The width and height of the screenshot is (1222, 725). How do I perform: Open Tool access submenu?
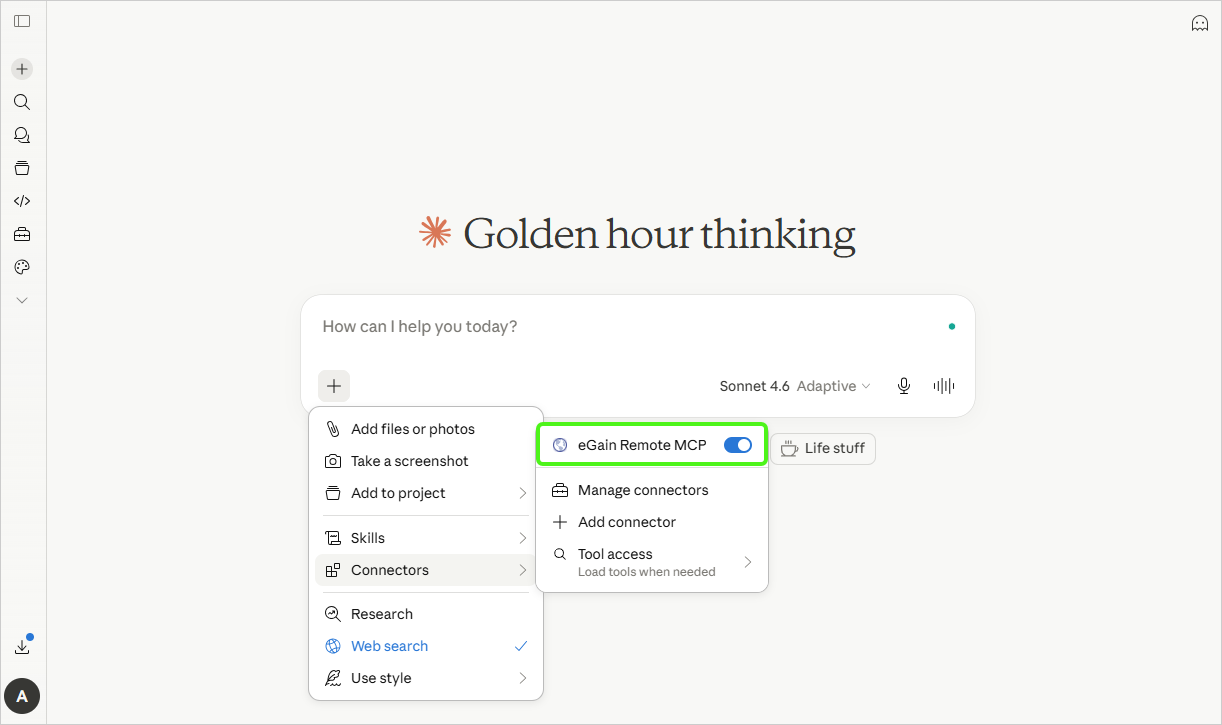(652, 562)
